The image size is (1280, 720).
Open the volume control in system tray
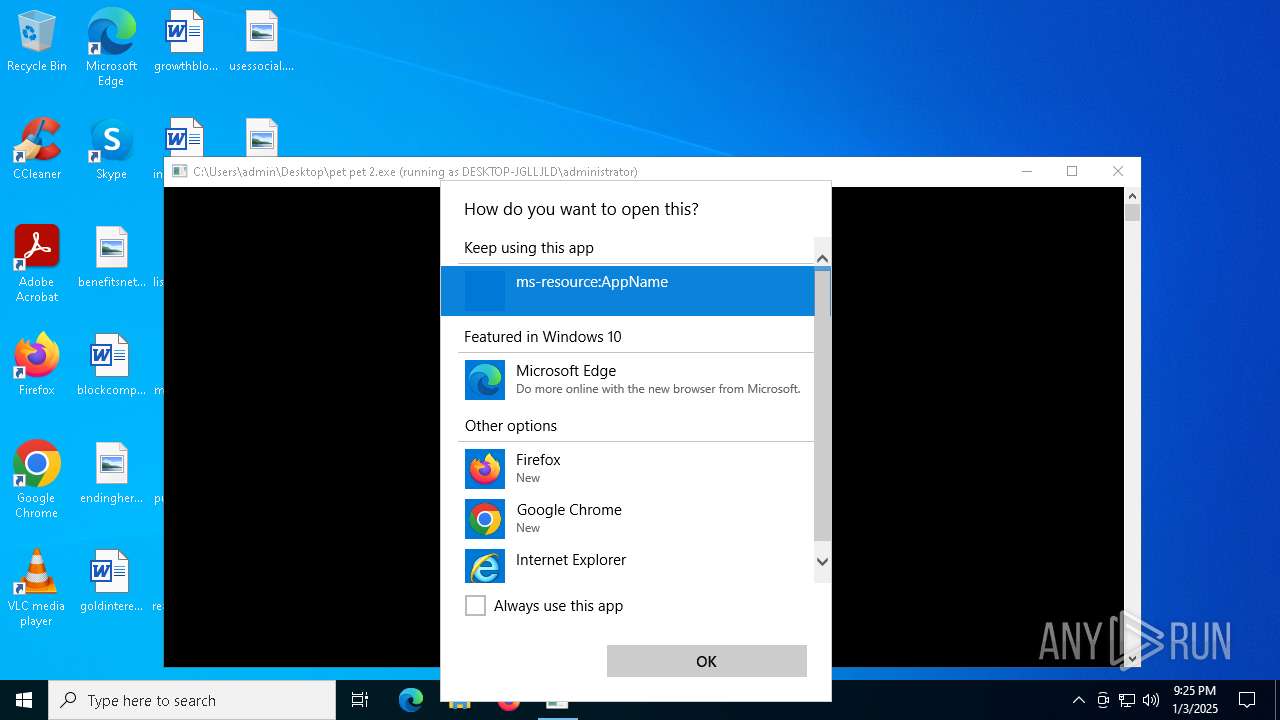click(1151, 700)
